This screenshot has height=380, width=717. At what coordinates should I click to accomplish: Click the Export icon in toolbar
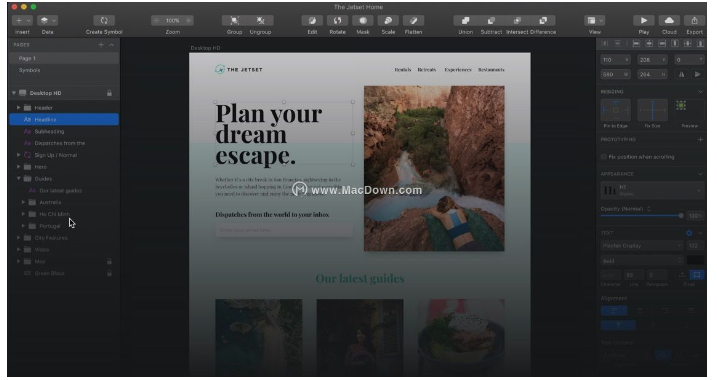(x=694, y=21)
